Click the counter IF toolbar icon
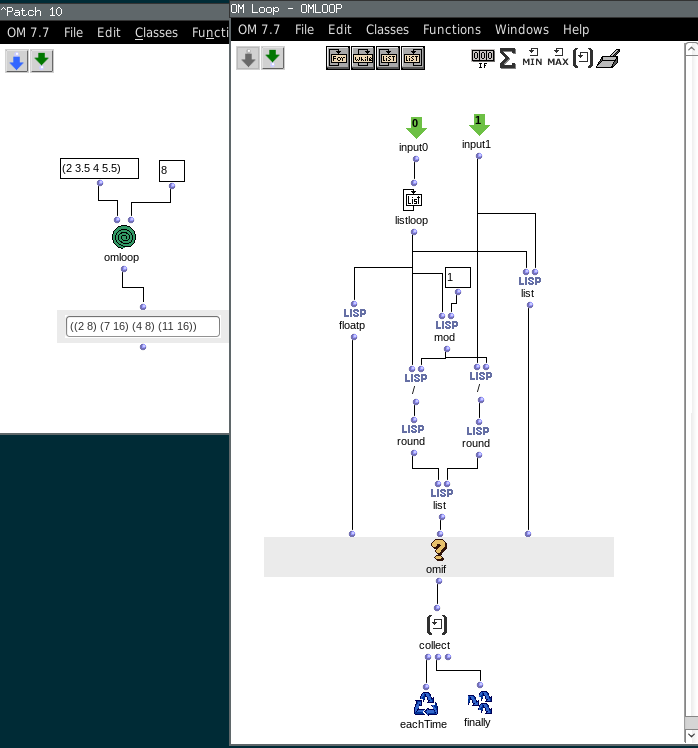The image size is (698, 748). [483, 59]
